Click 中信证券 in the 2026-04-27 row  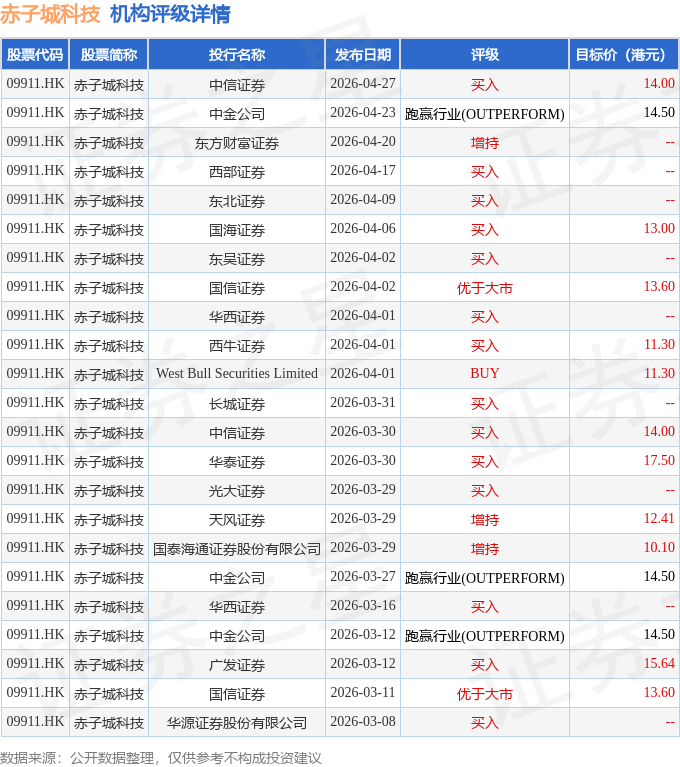point(237,85)
